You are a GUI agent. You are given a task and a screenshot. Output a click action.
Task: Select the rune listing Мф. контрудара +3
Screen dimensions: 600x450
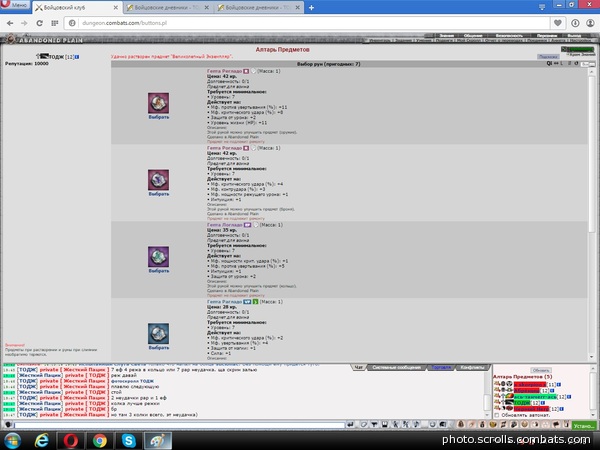158,194
